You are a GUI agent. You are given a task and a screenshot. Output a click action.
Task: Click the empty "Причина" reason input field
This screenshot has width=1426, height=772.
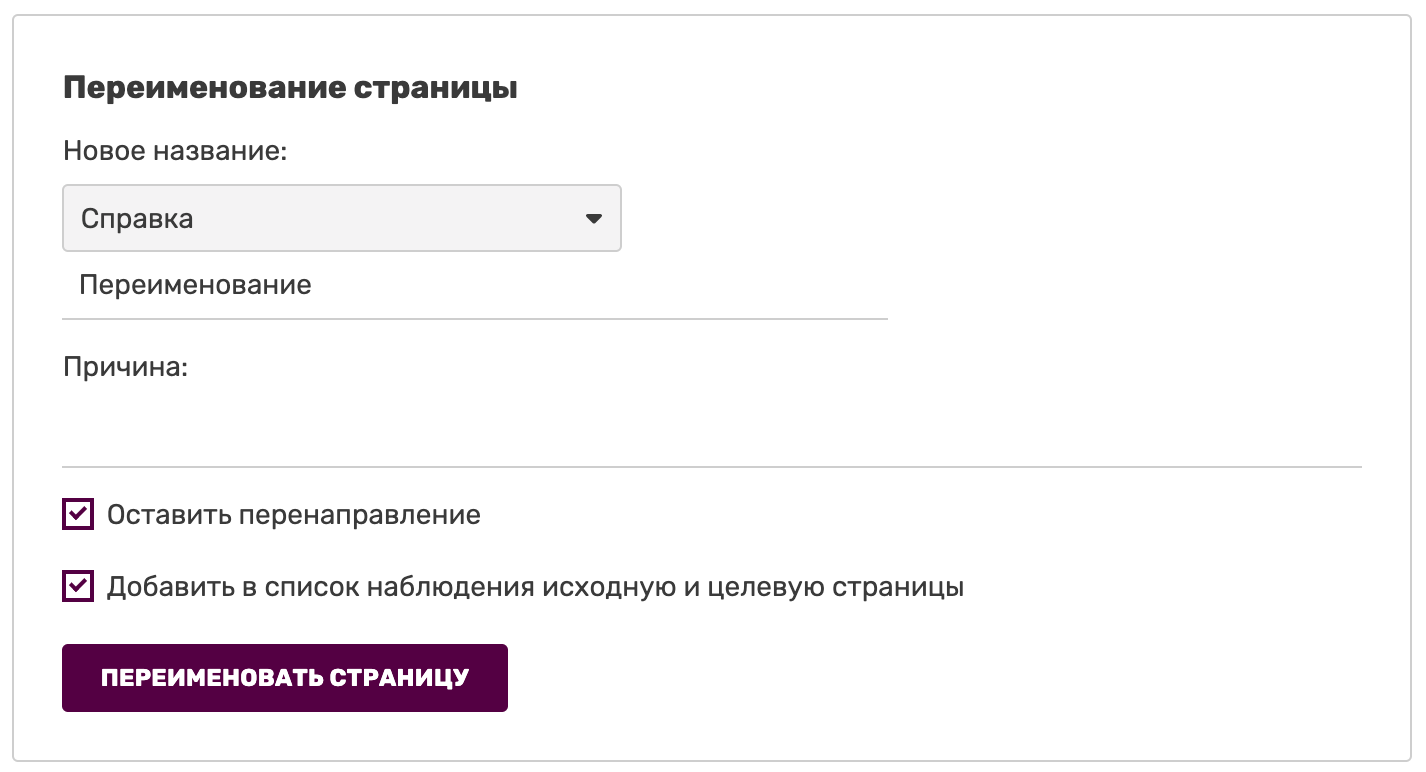(x=711, y=435)
